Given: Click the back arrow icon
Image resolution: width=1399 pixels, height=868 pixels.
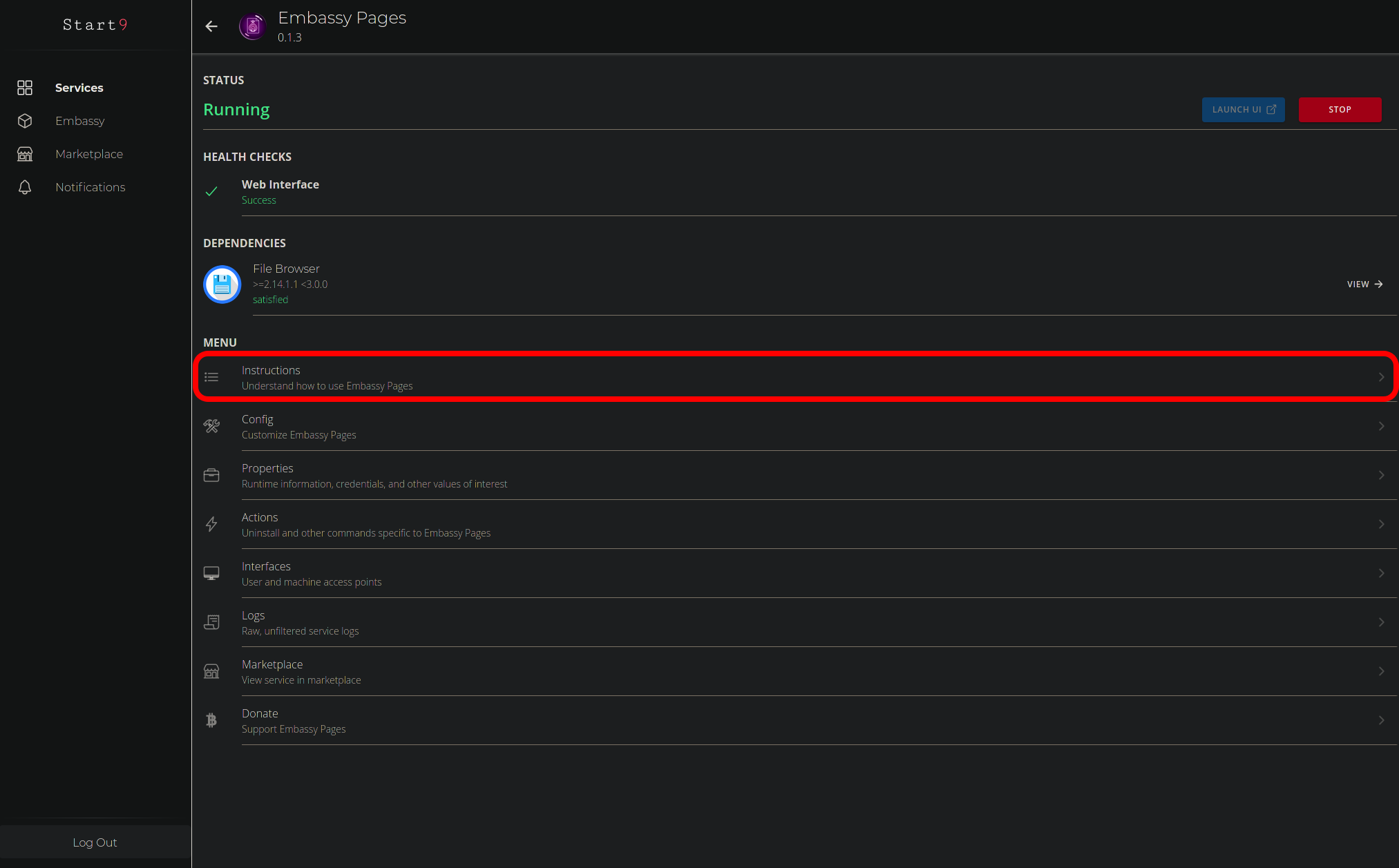Looking at the screenshot, I should click(211, 26).
